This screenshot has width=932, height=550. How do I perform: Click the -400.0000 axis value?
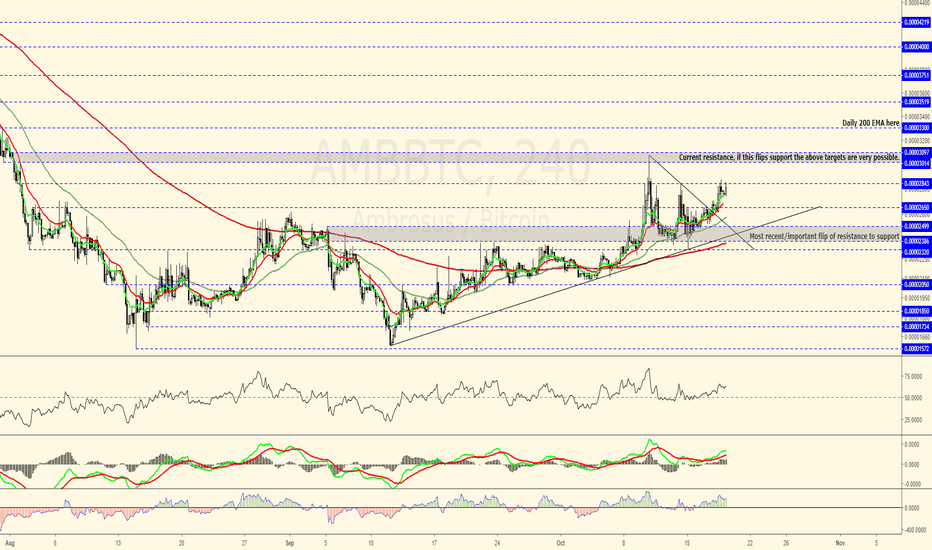(912, 529)
